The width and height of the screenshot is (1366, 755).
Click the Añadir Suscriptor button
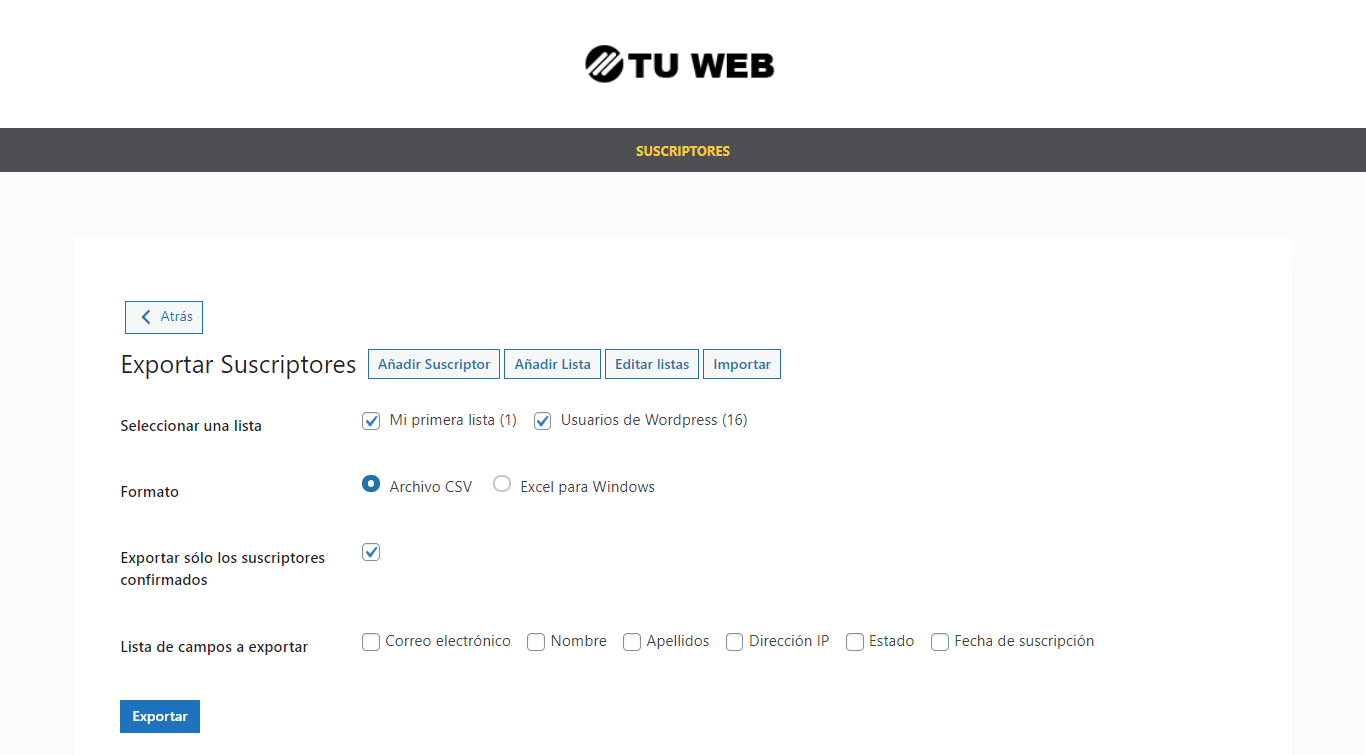[434, 364]
